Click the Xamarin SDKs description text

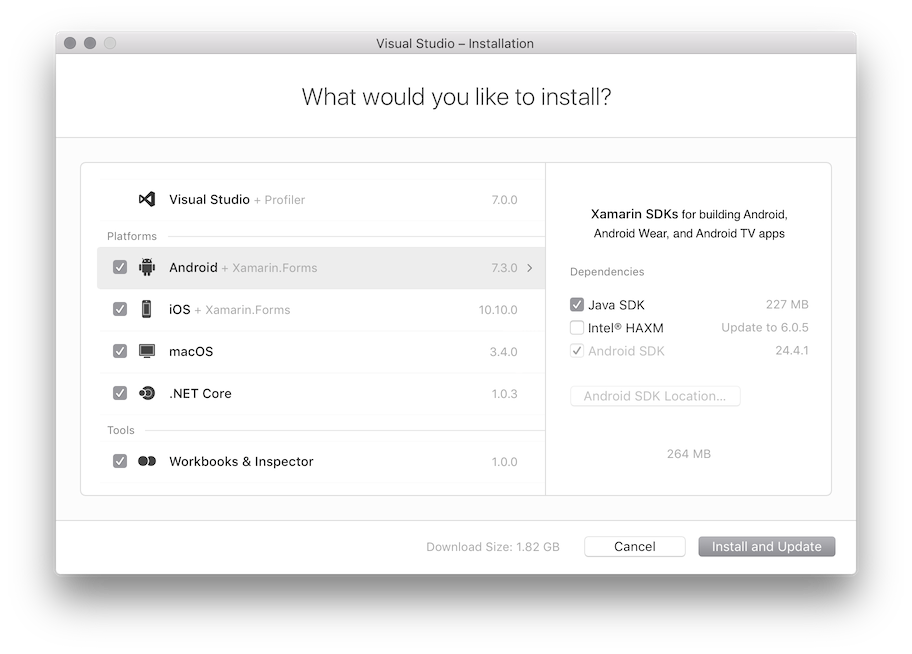click(x=689, y=223)
